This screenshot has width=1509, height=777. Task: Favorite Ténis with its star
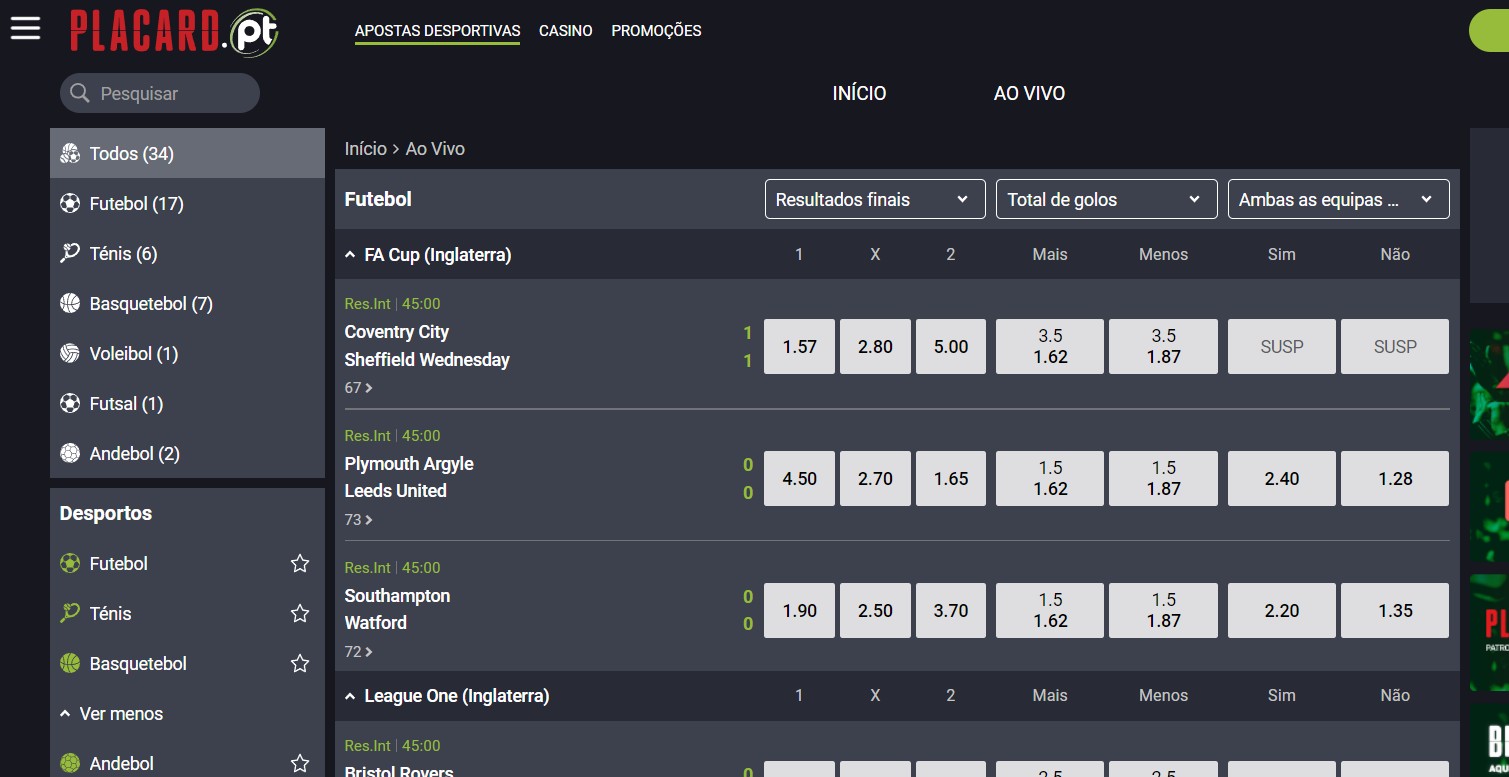300,613
